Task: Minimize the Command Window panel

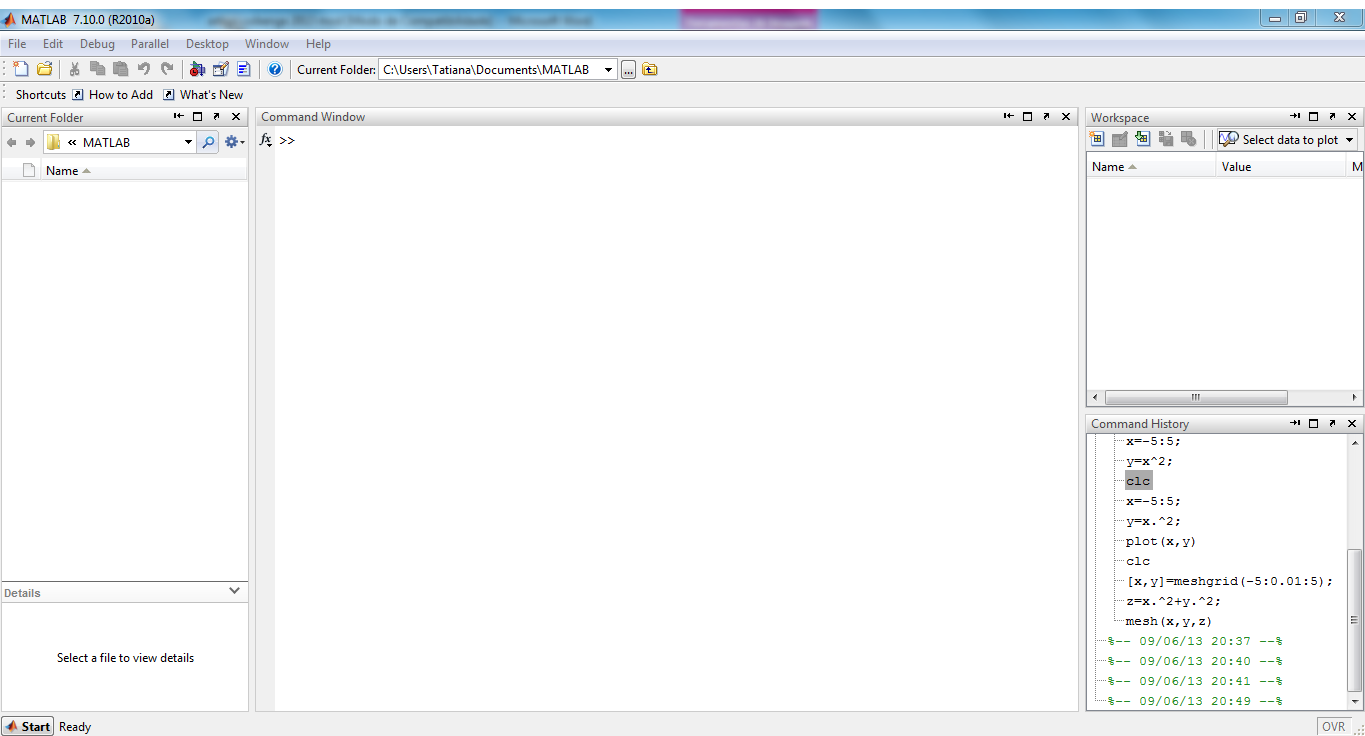Action: tap(1009, 117)
